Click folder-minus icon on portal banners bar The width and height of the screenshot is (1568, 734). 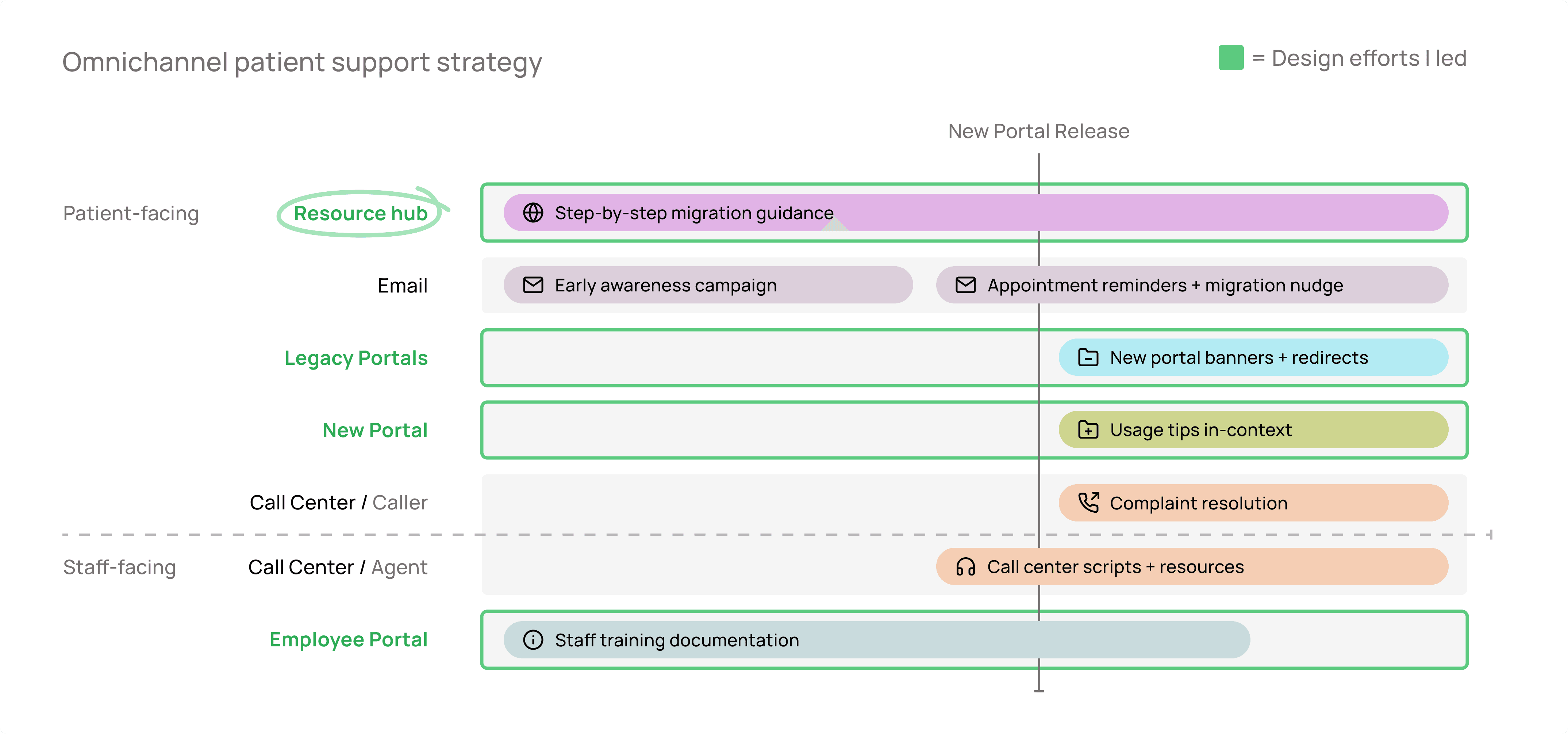[1088, 358]
